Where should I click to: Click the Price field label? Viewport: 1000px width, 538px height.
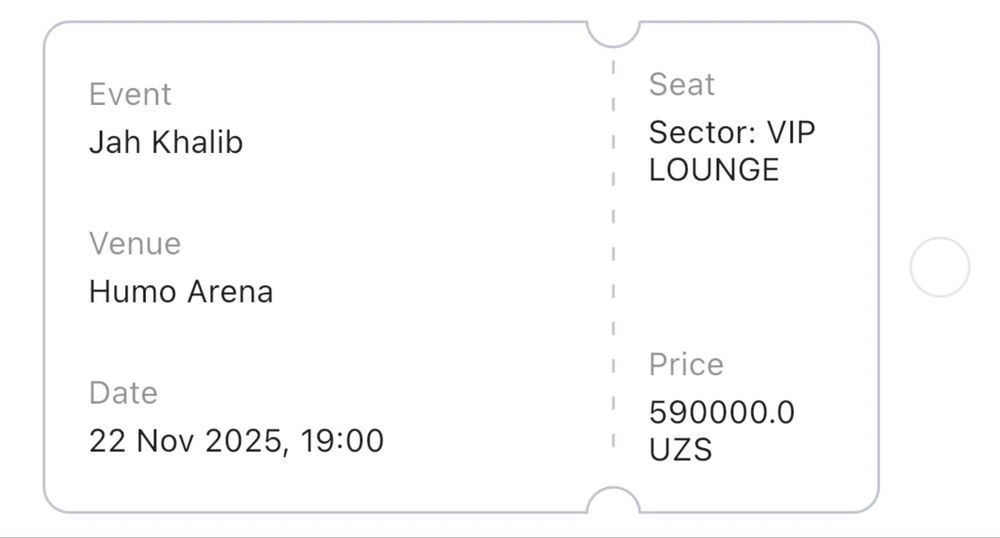[686, 365]
